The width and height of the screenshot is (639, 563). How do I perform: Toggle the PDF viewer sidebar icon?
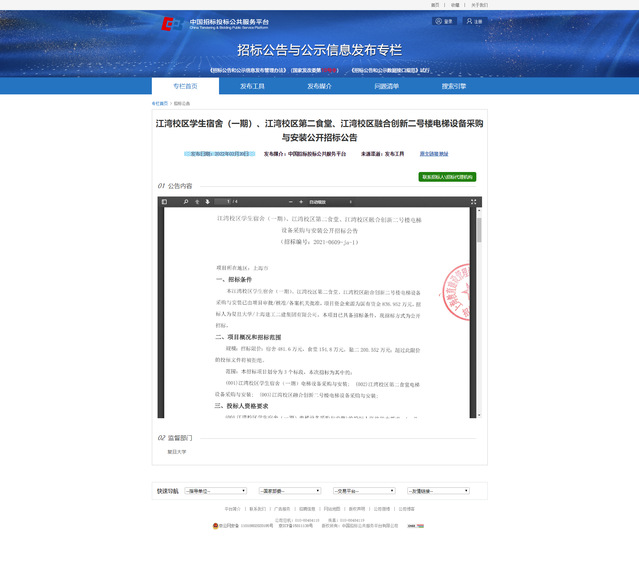pos(165,202)
